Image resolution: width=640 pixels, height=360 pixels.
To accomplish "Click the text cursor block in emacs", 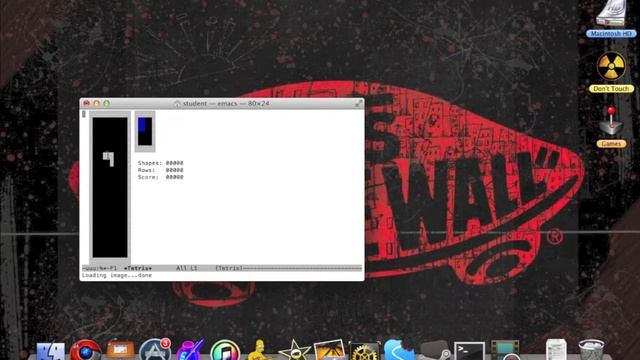I will [84, 114].
